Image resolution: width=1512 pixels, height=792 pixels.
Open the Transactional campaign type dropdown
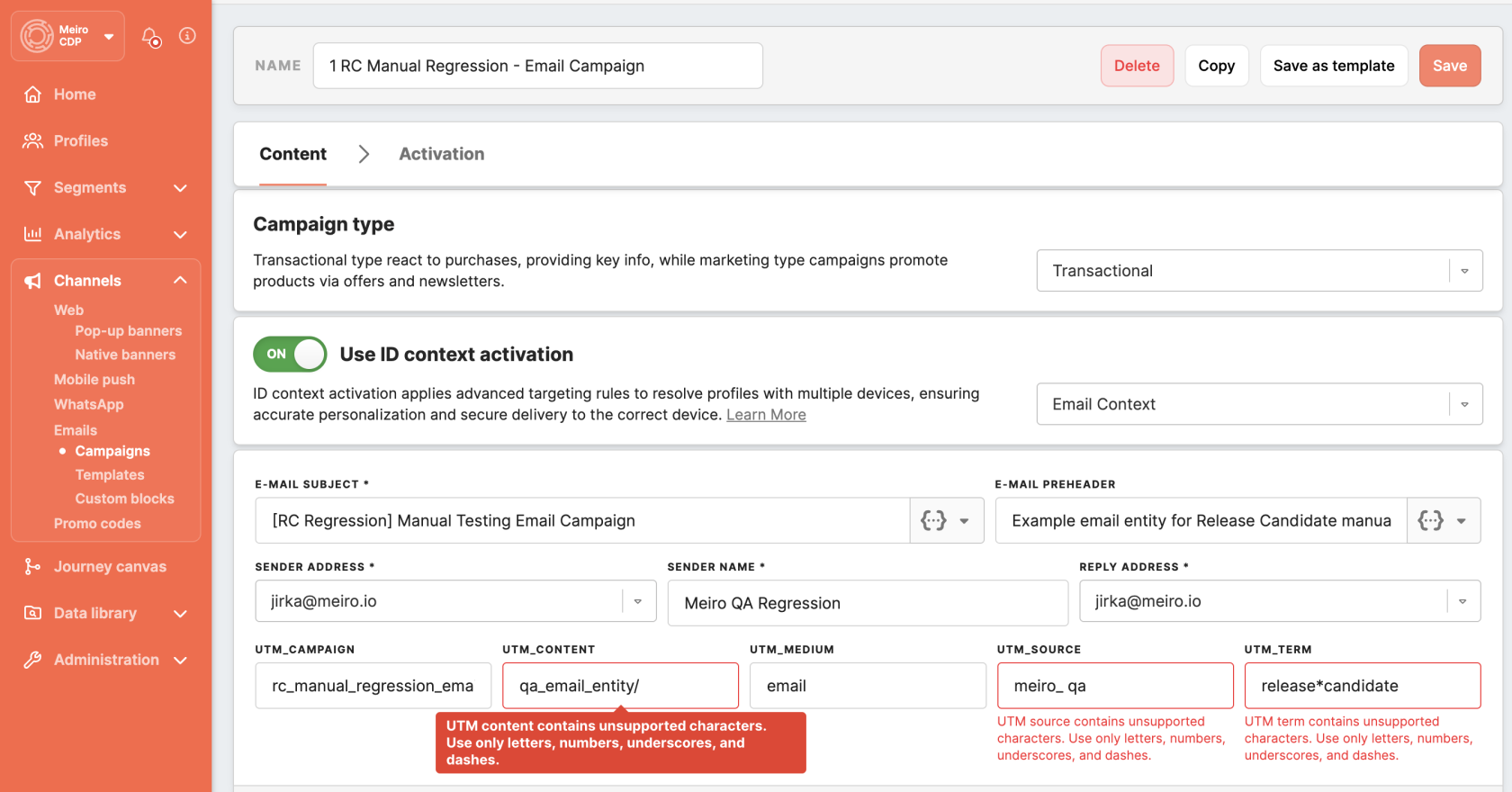[1259, 271]
